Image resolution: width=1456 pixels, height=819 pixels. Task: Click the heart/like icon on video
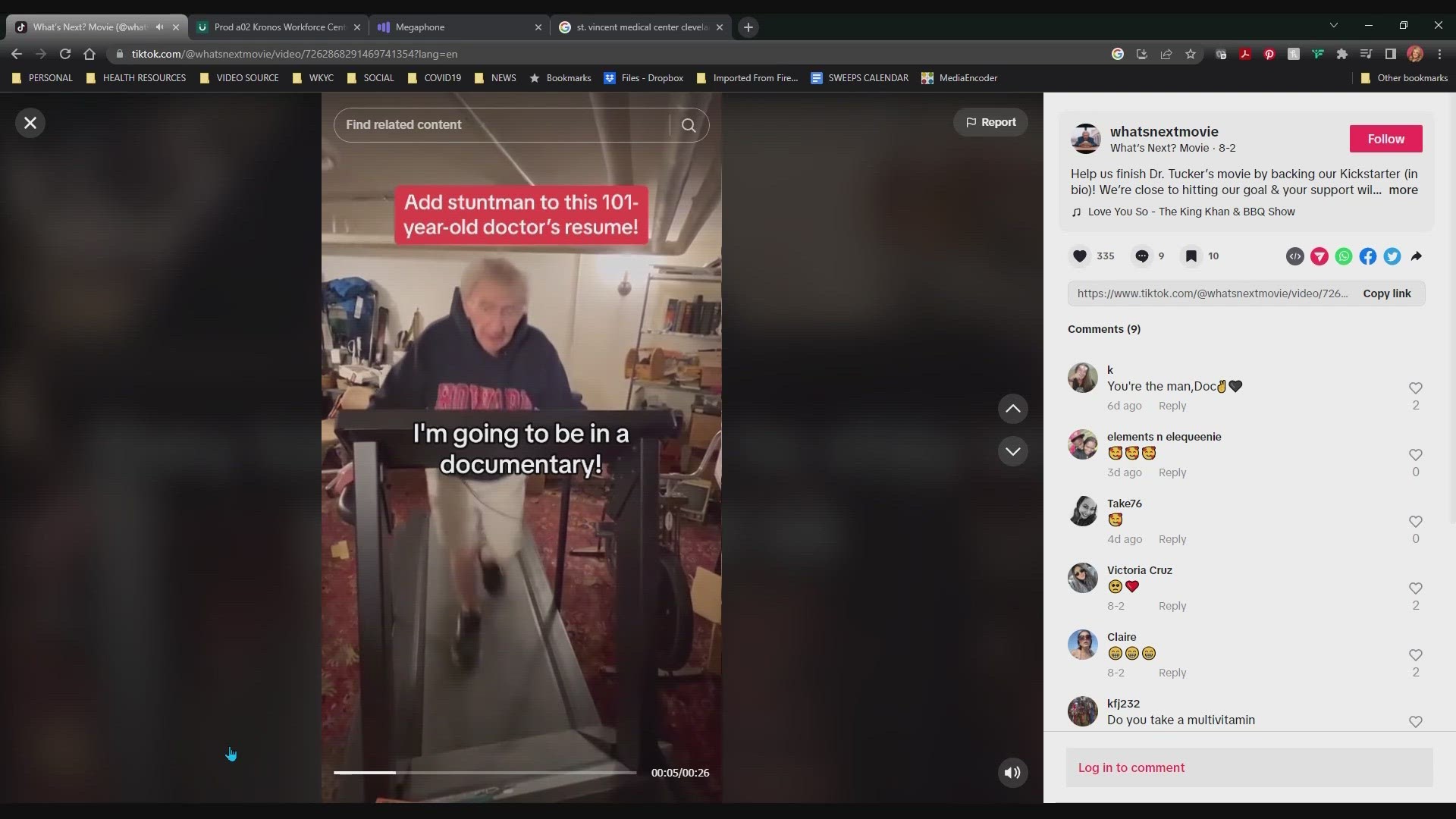1079,255
